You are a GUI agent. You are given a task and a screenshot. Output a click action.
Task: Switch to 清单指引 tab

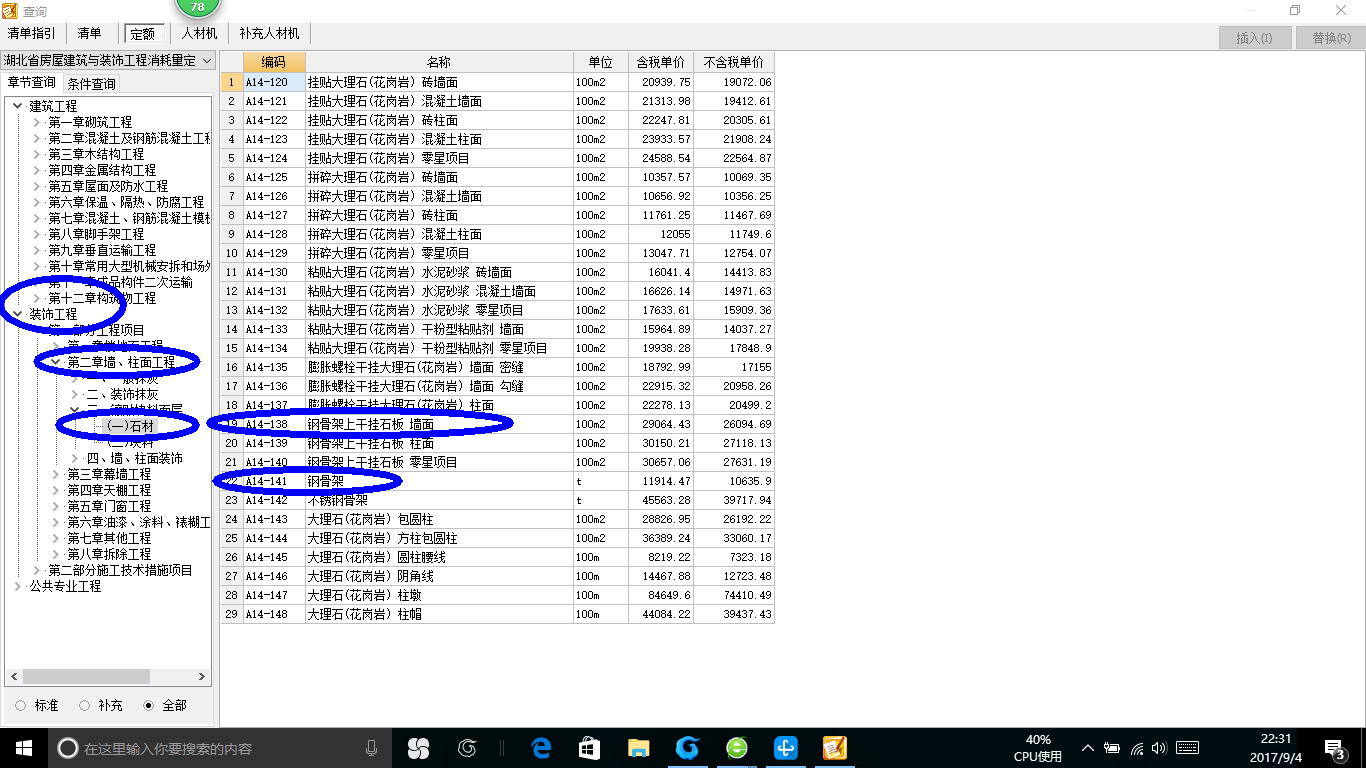click(x=32, y=33)
